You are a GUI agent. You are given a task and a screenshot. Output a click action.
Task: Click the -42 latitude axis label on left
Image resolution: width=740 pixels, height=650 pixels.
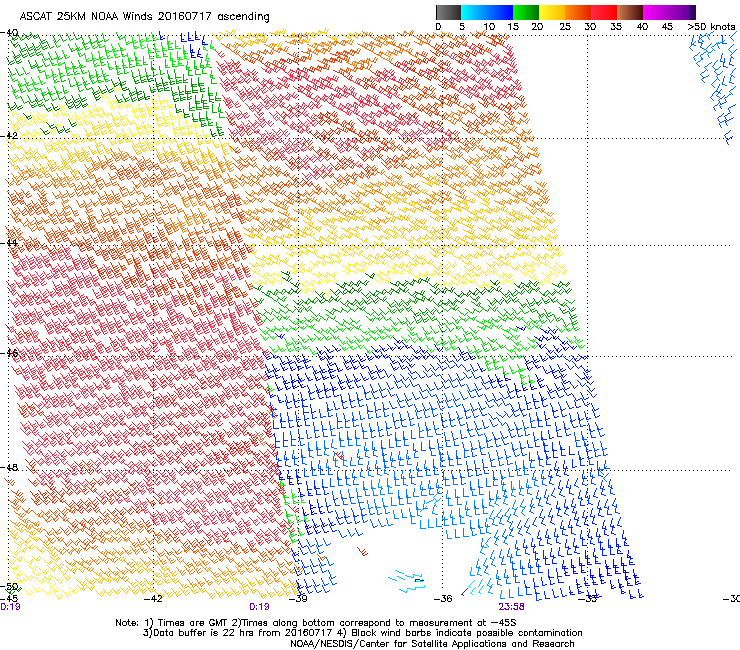(9, 135)
